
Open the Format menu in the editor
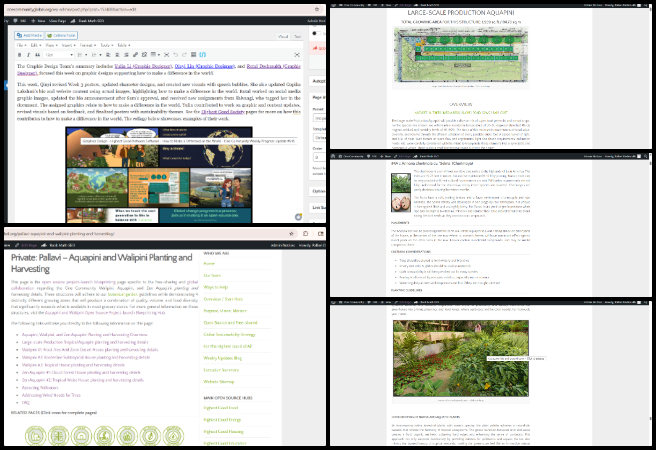coord(87,45)
